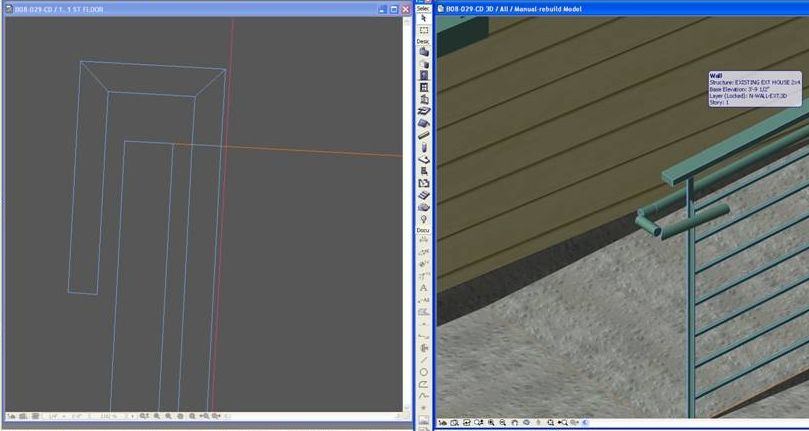Open zoom percentage dropdown arrow in floor plan
This screenshot has width=809, height=431.
pyautogui.click(x=133, y=416)
